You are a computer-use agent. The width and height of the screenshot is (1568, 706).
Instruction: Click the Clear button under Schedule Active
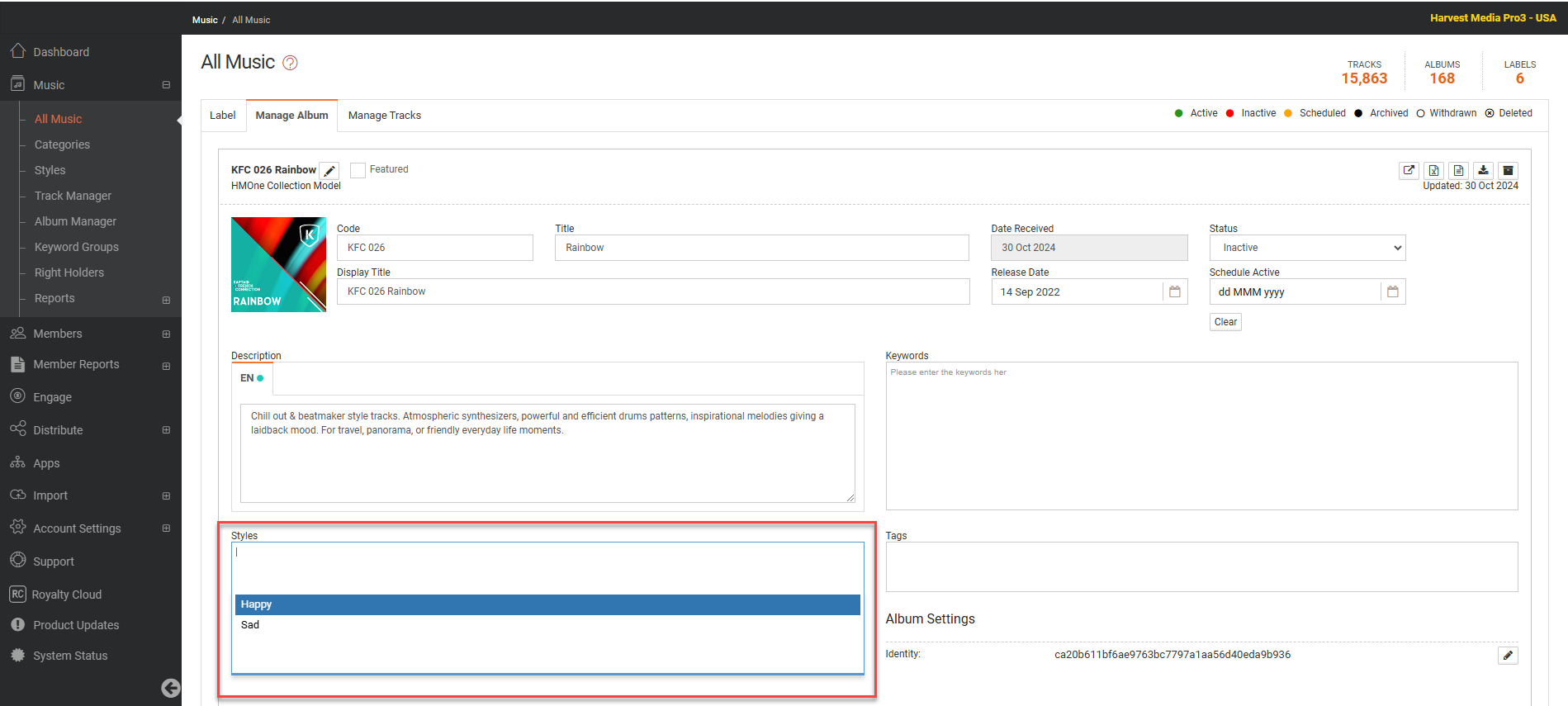pyautogui.click(x=1225, y=322)
